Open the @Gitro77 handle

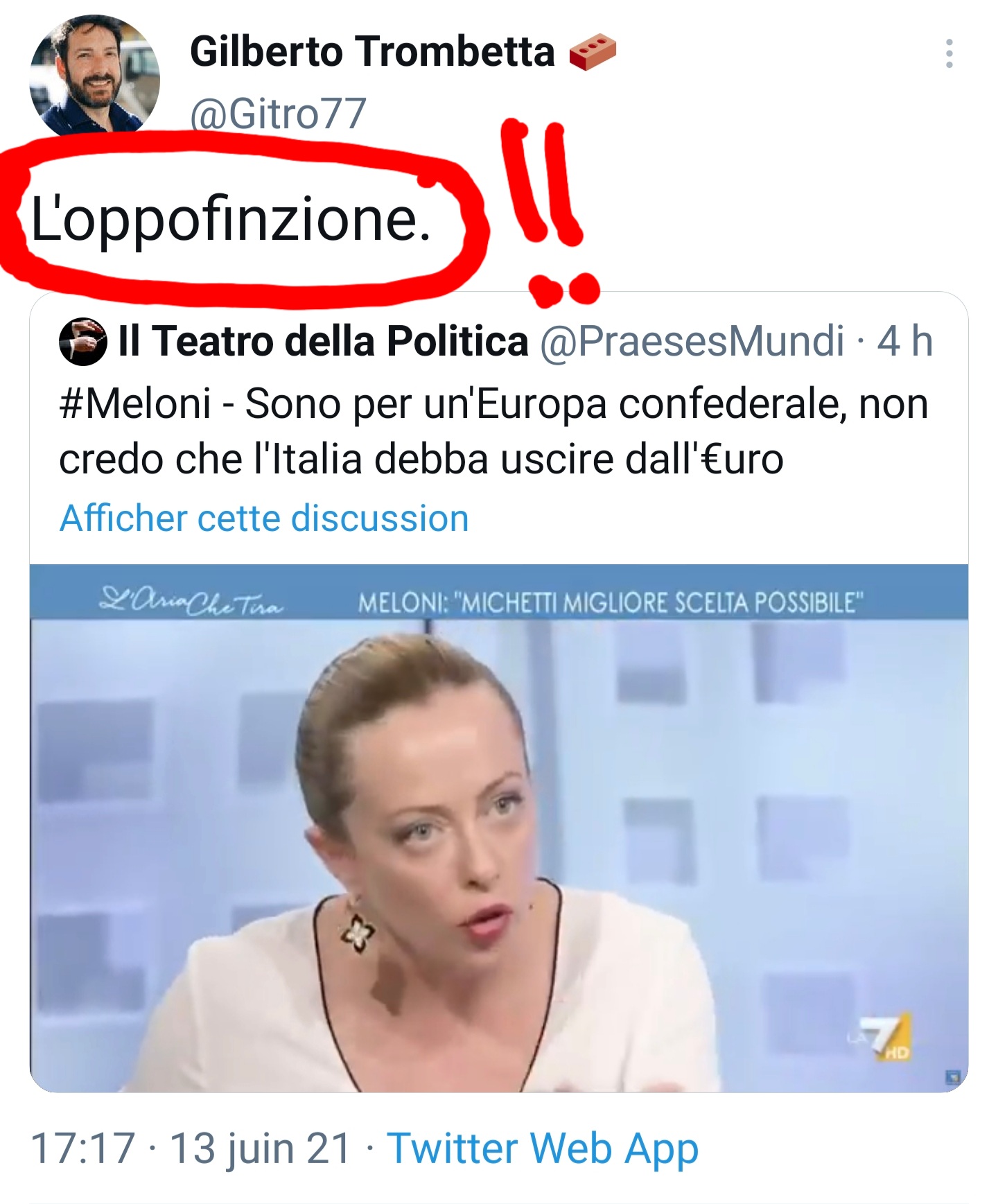click(278, 114)
